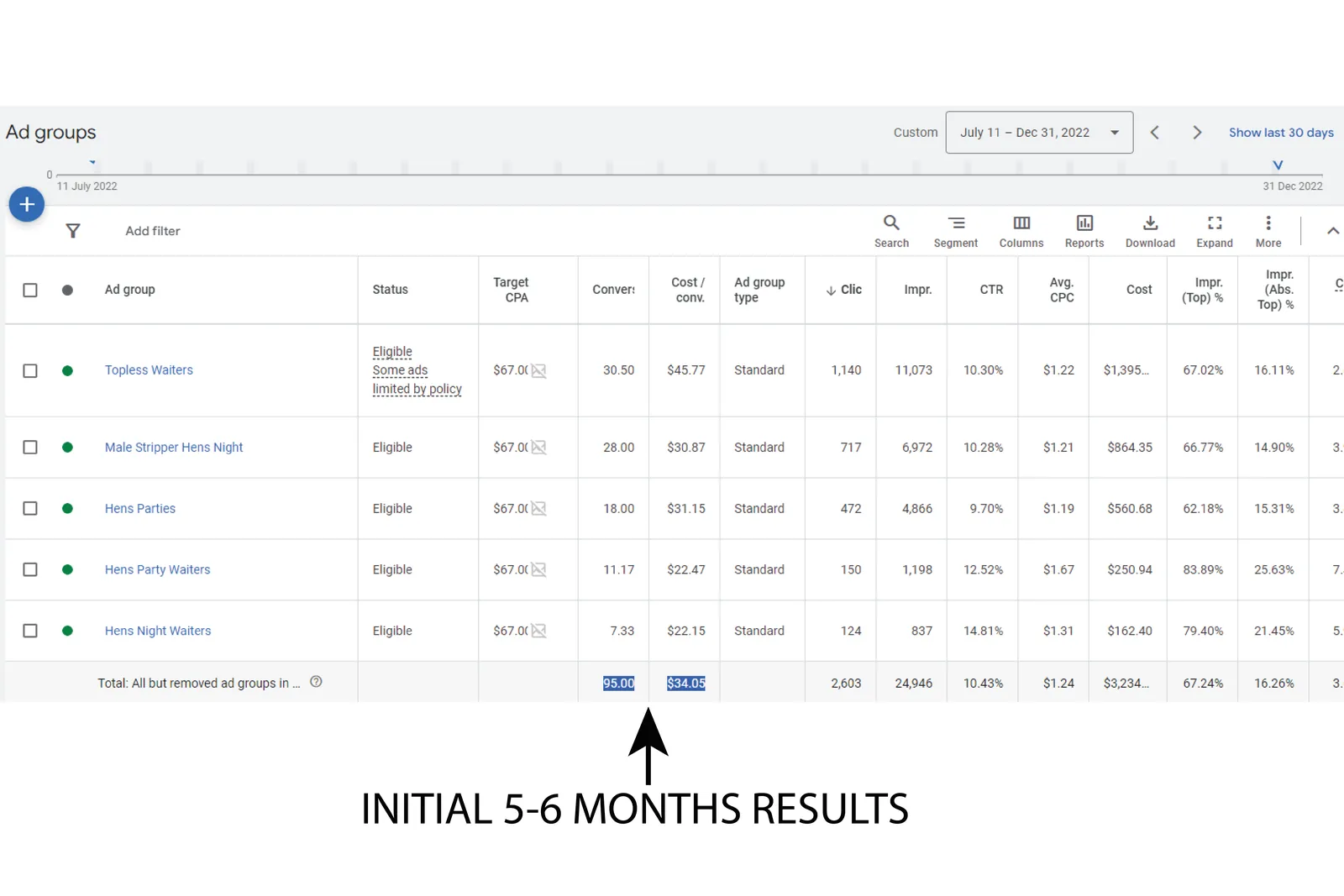The height and width of the screenshot is (896, 1344).
Task: Click the timeline start marker near 11 July
Action: pos(92,162)
